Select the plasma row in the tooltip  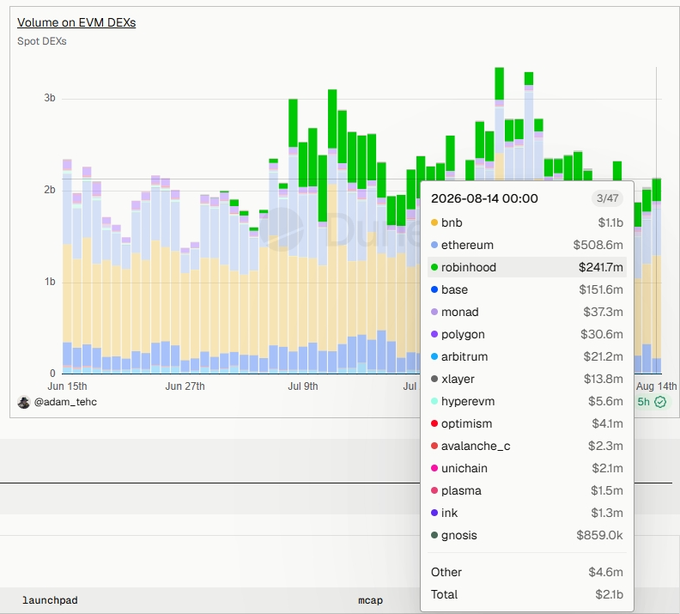click(x=527, y=491)
